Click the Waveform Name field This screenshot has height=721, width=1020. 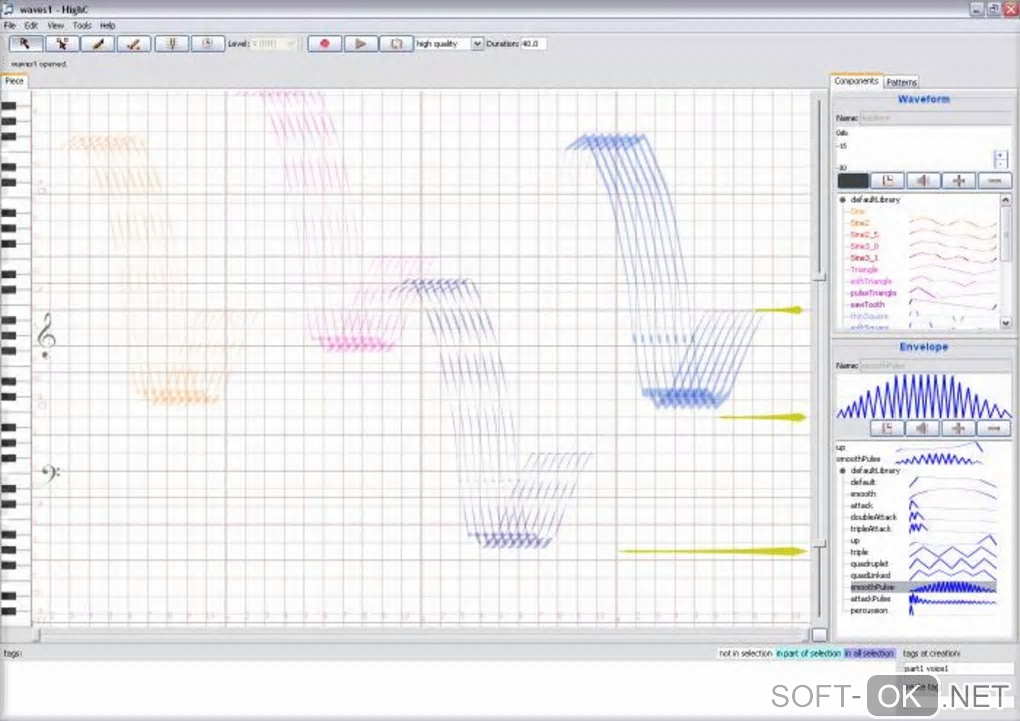click(x=935, y=118)
